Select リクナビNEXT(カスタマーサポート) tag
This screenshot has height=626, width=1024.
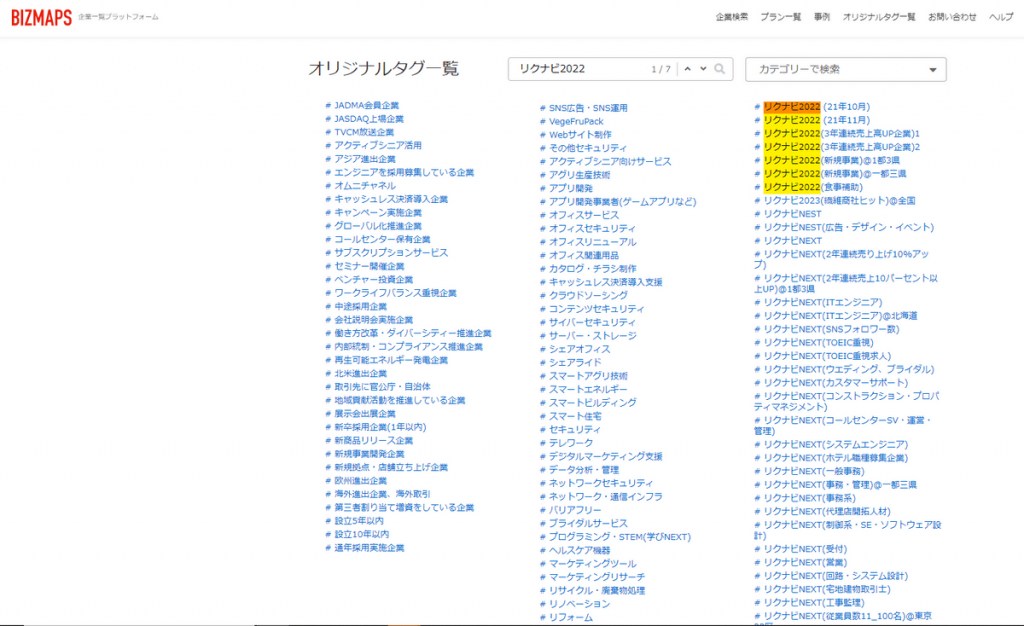click(835, 383)
